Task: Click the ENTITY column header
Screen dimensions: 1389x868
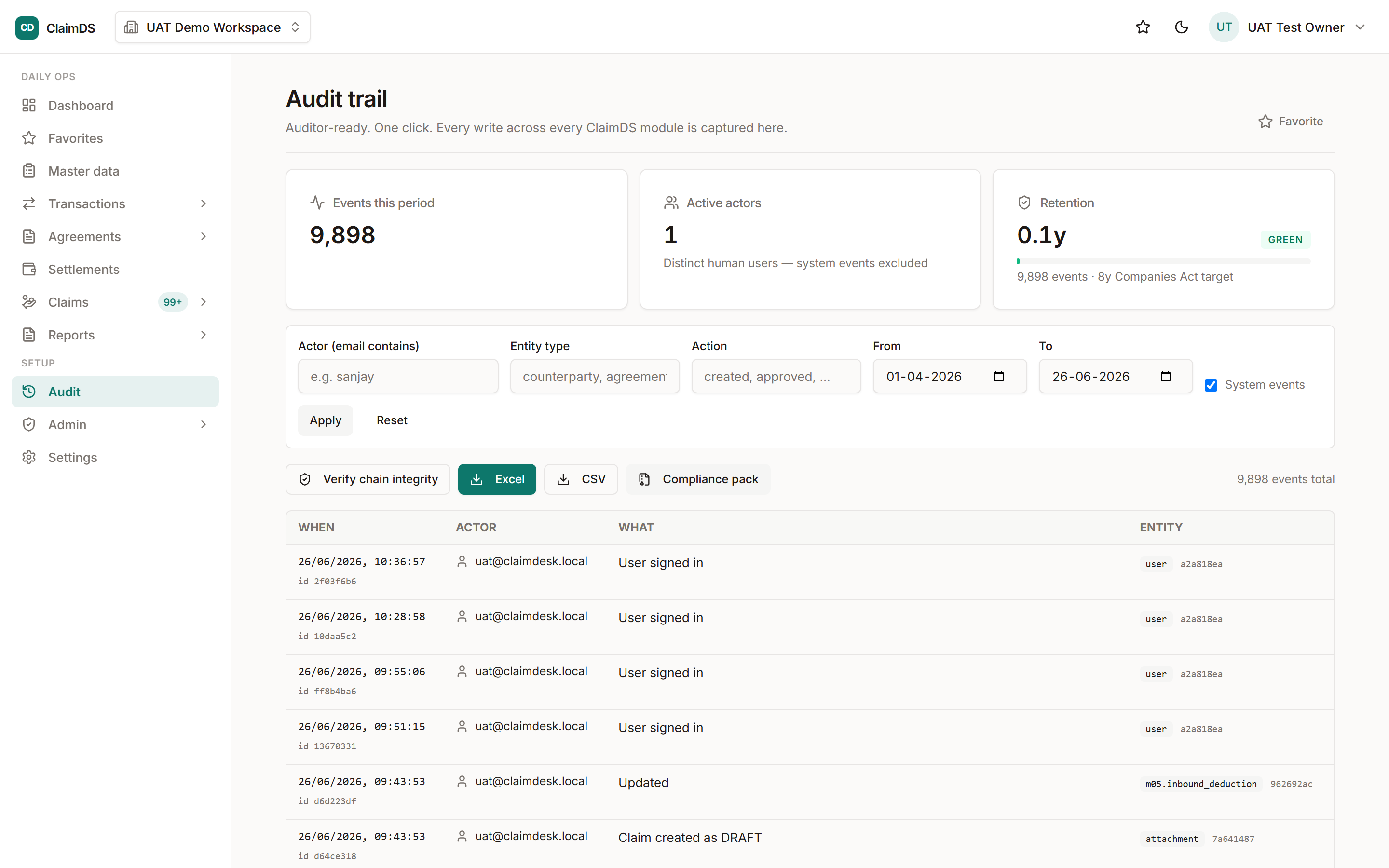Action: [x=1160, y=527]
